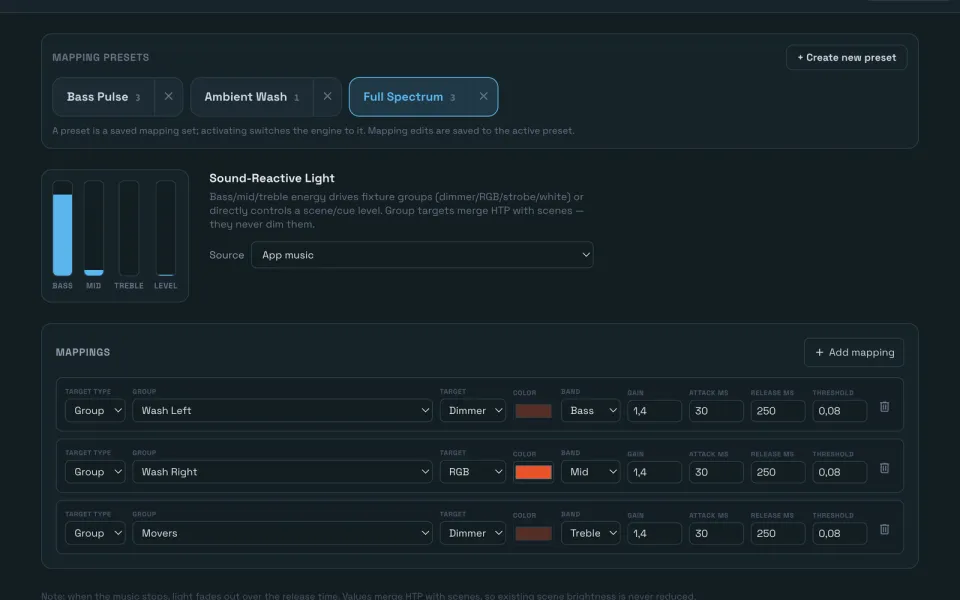Select the Full Spectrum preset

409,97
